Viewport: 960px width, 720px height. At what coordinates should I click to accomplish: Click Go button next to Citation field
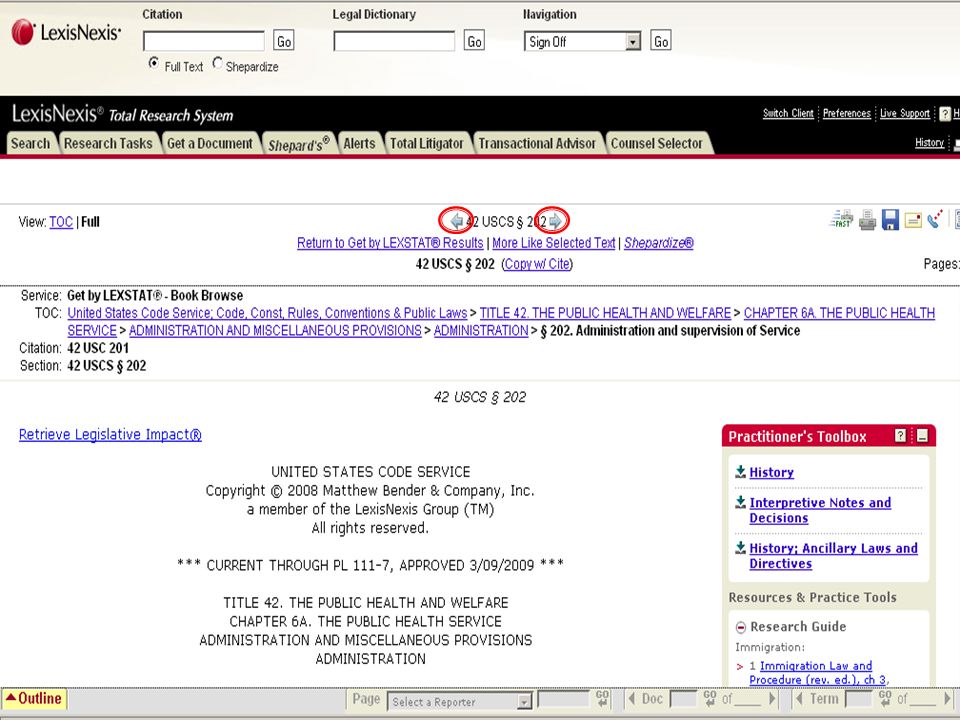point(283,41)
